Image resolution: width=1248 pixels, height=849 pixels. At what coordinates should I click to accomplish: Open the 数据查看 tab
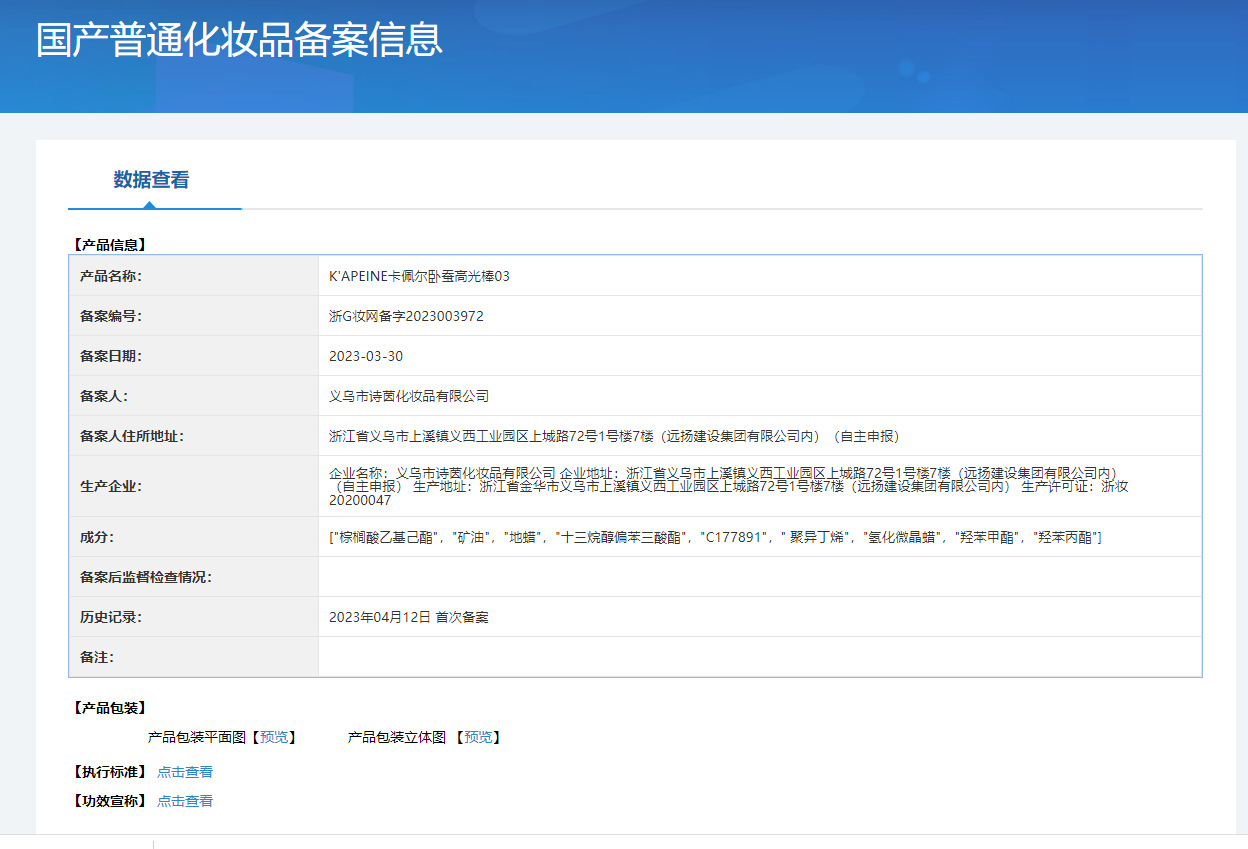pyautogui.click(x=151, y=180)
